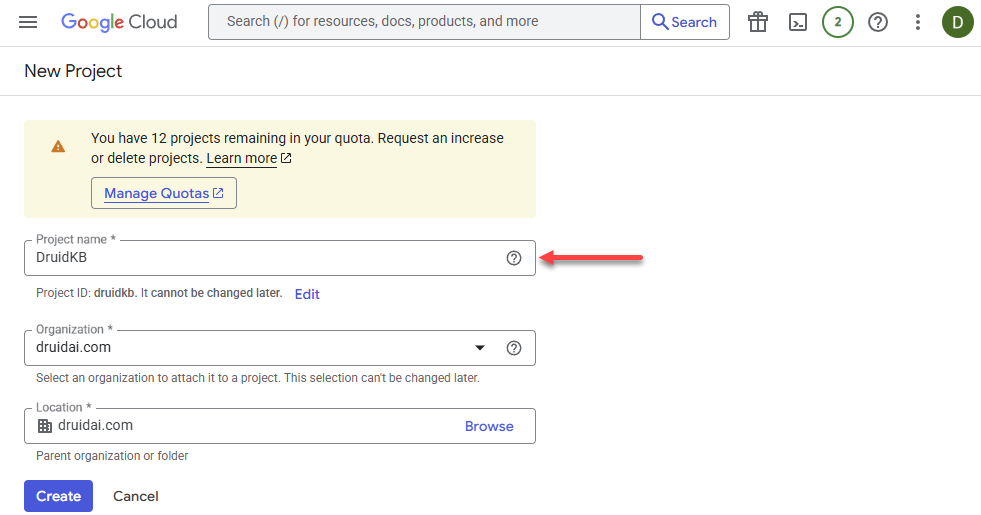
Task: Edit the Project ID
Action: (307, 294)
